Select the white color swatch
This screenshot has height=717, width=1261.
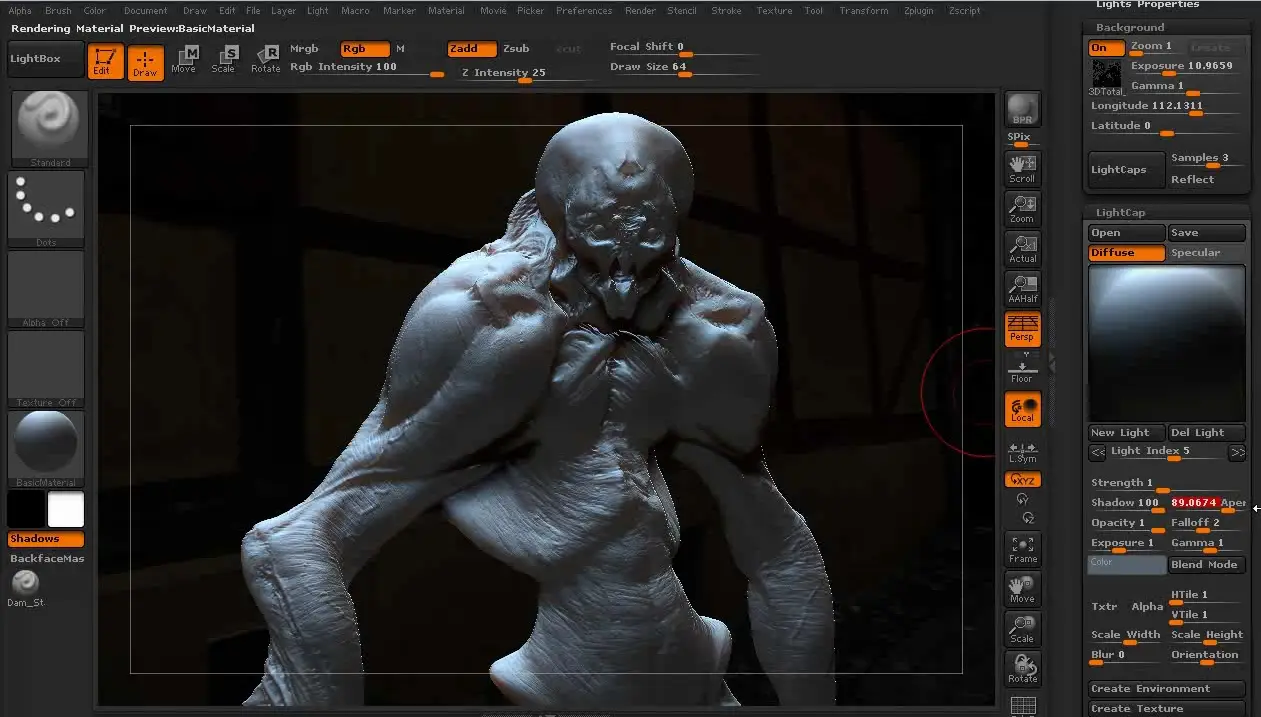[x=66, y=509]
